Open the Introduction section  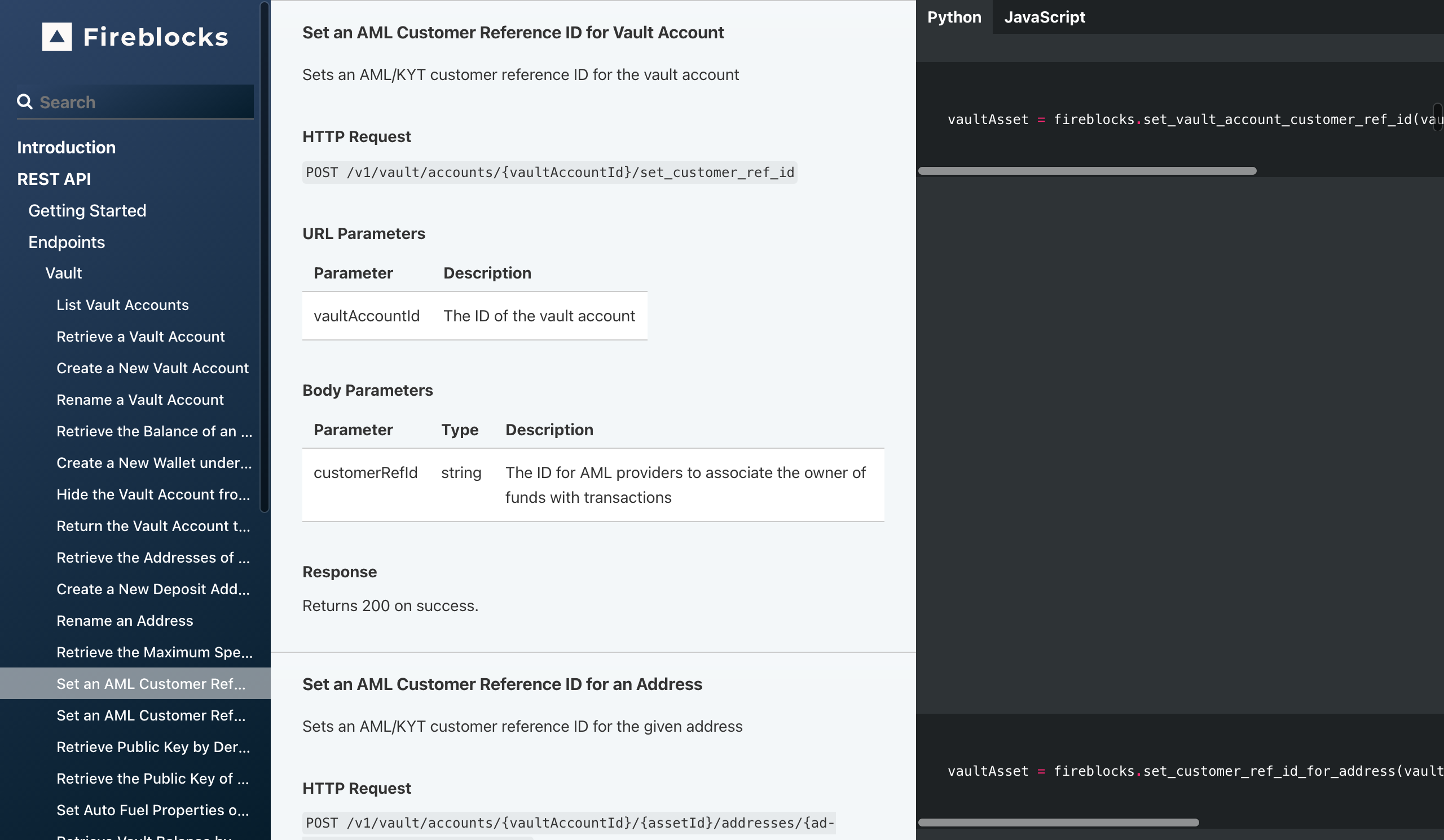[x=66, y=147]
